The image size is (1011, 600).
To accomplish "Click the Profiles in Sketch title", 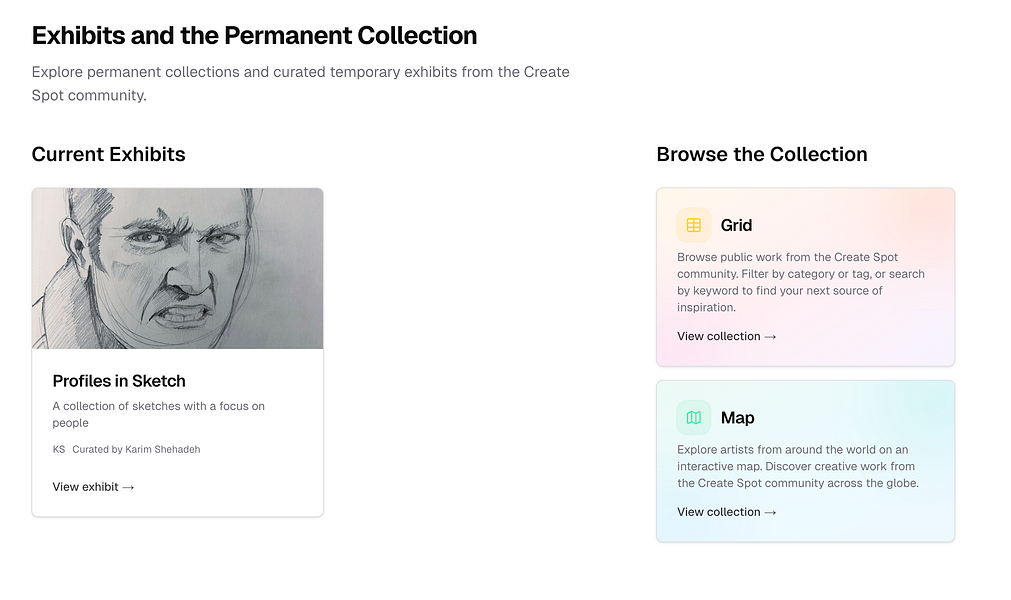I will [x=119, y=381].
